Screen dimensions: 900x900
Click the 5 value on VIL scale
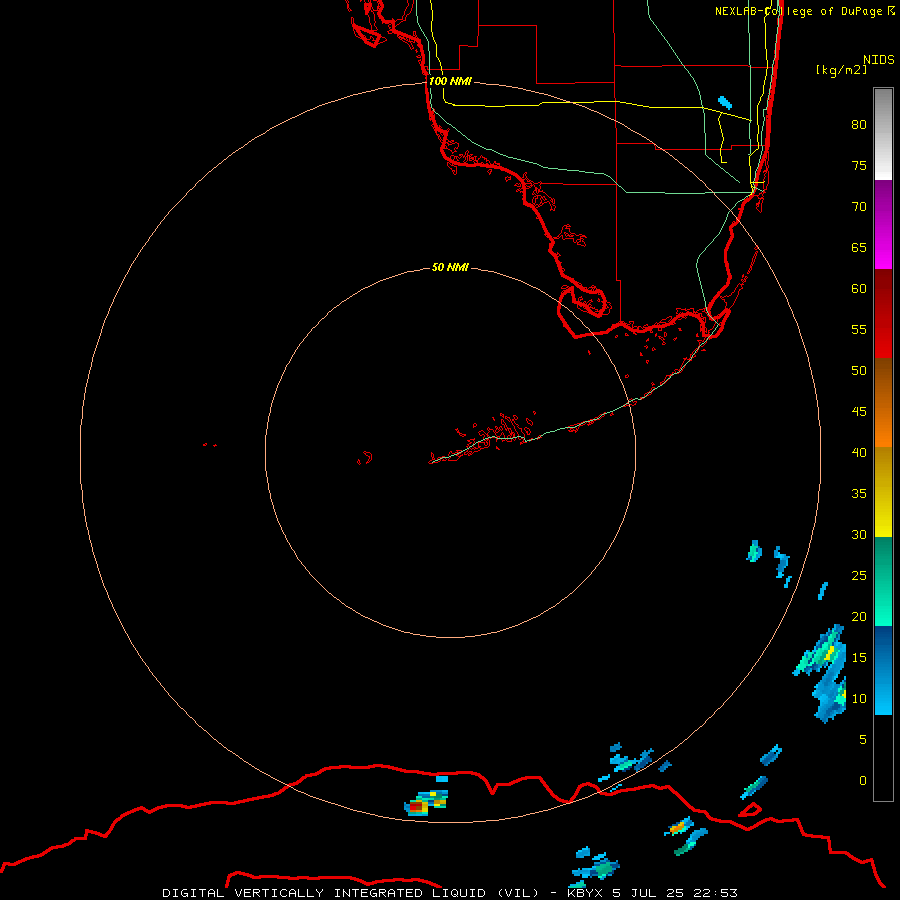pos(863,739)
